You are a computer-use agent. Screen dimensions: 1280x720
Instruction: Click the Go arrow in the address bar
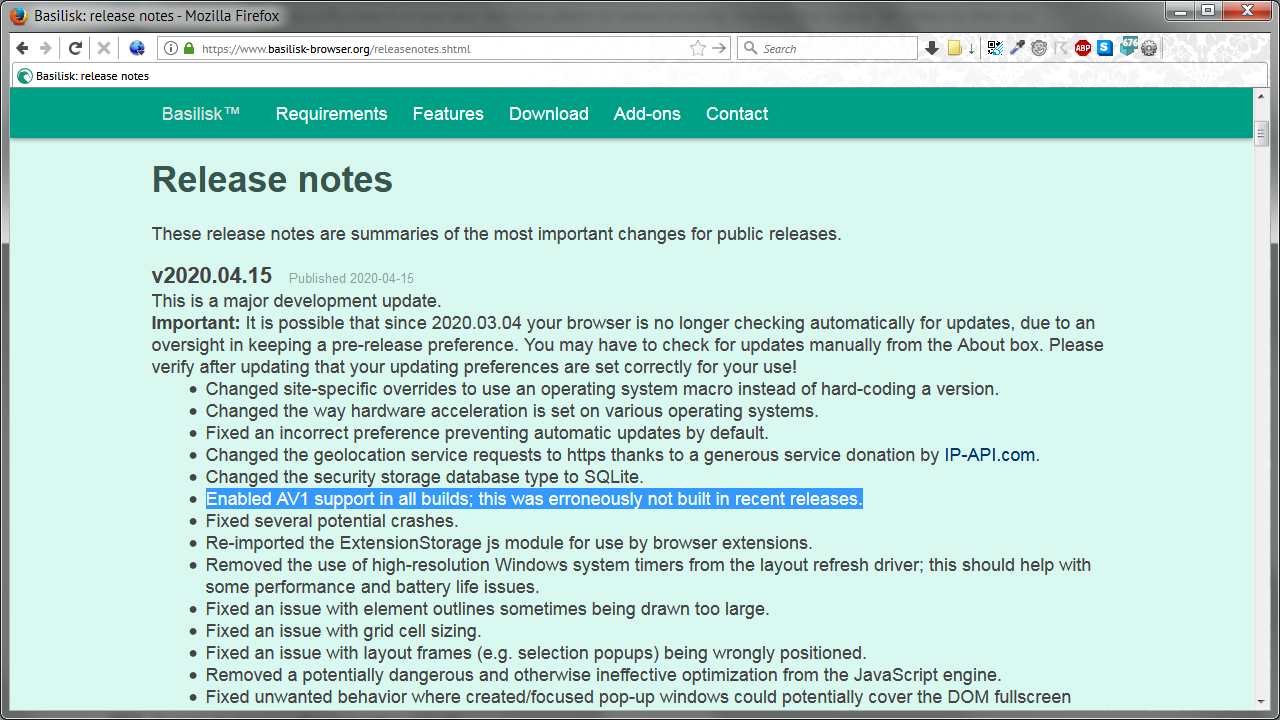[x=719, y=48]
